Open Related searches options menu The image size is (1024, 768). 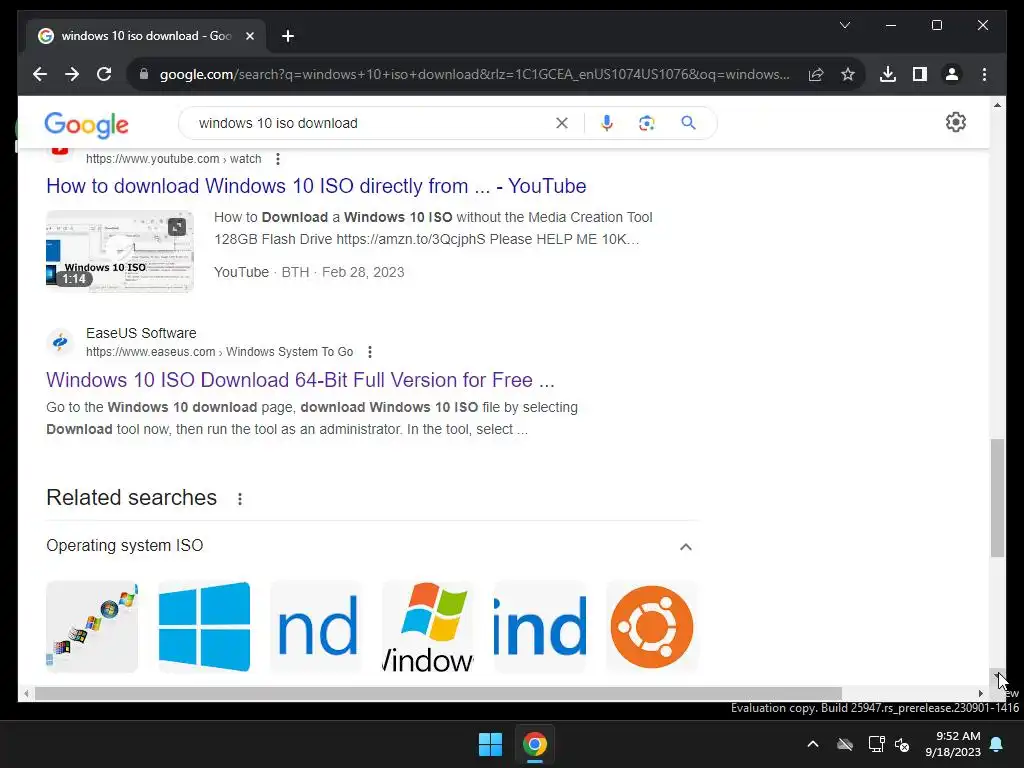240,499
